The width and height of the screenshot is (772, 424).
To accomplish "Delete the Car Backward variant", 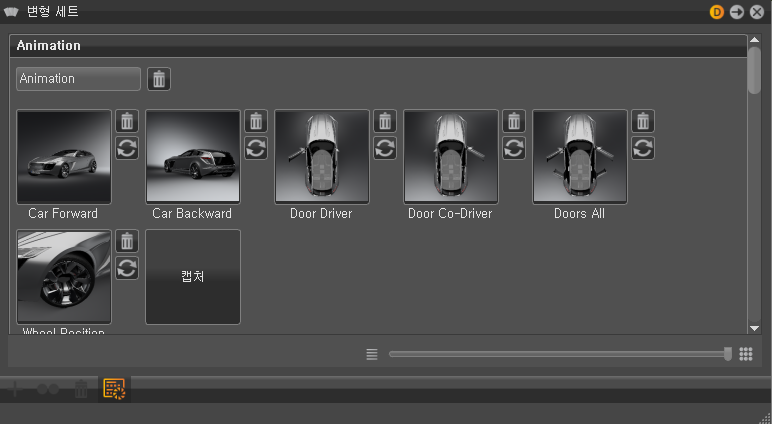I will pyautogui.click(x=256, y=121).
